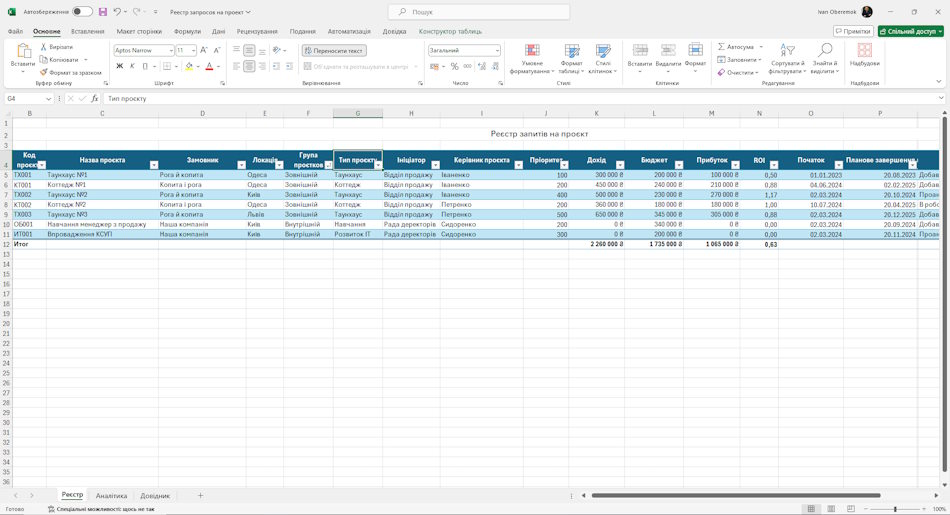Switch to Page Break Preview view
The height and width of the screenshot is (515, 950).
click(x=851, y=509)
